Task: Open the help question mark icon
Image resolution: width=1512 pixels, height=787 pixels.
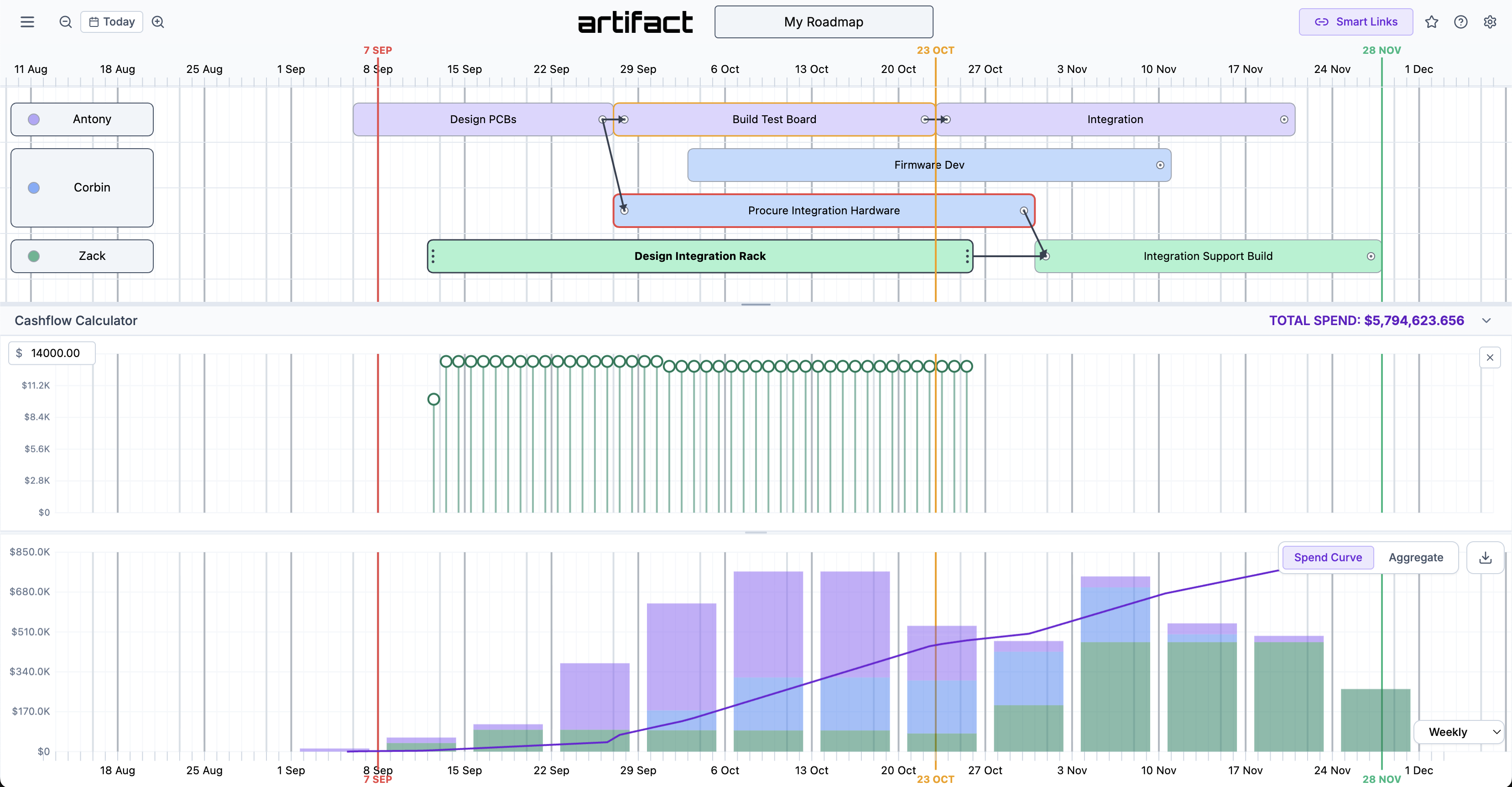Action: [1460, 22]
